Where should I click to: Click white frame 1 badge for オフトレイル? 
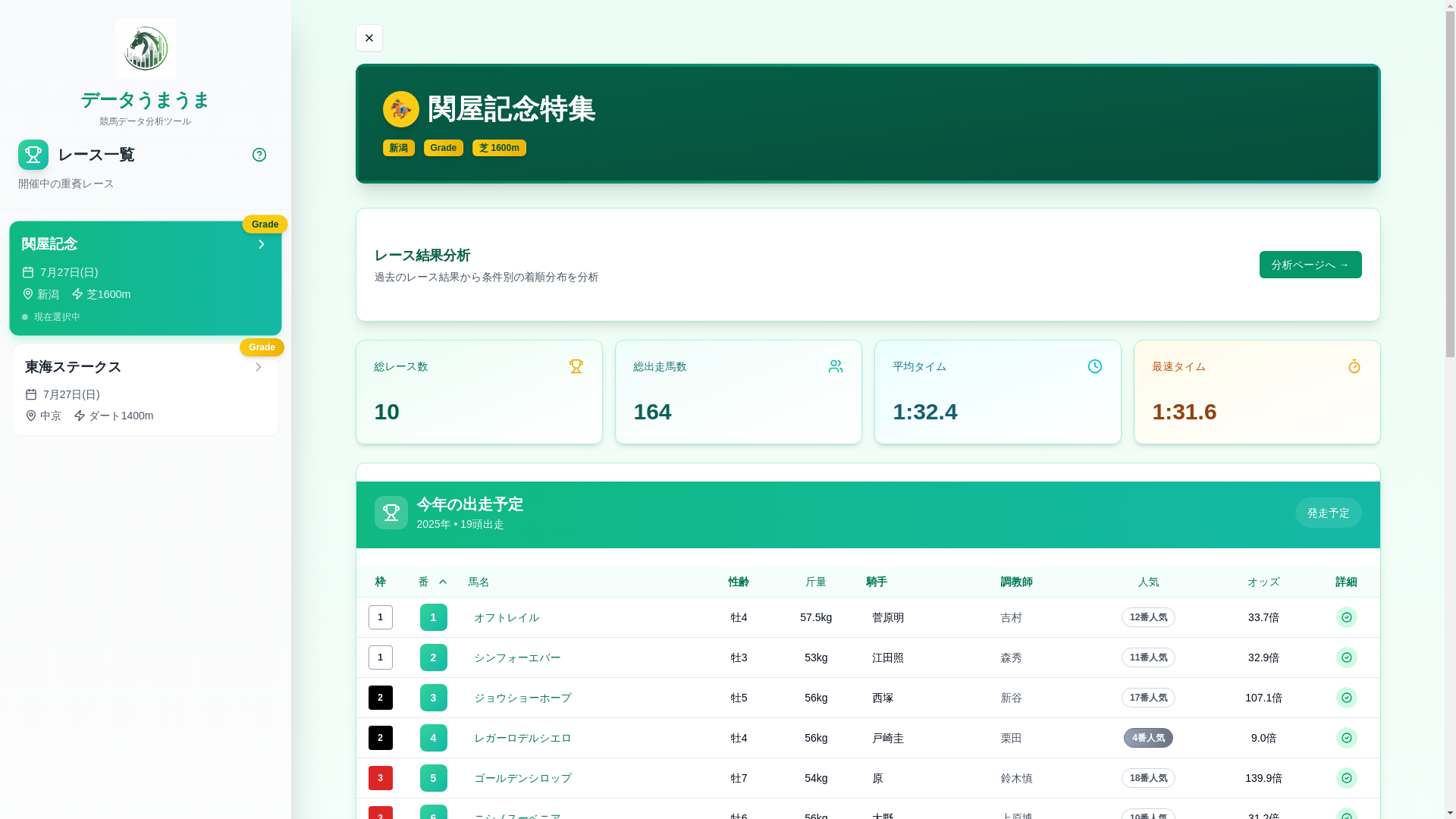[x=381, y=617]
